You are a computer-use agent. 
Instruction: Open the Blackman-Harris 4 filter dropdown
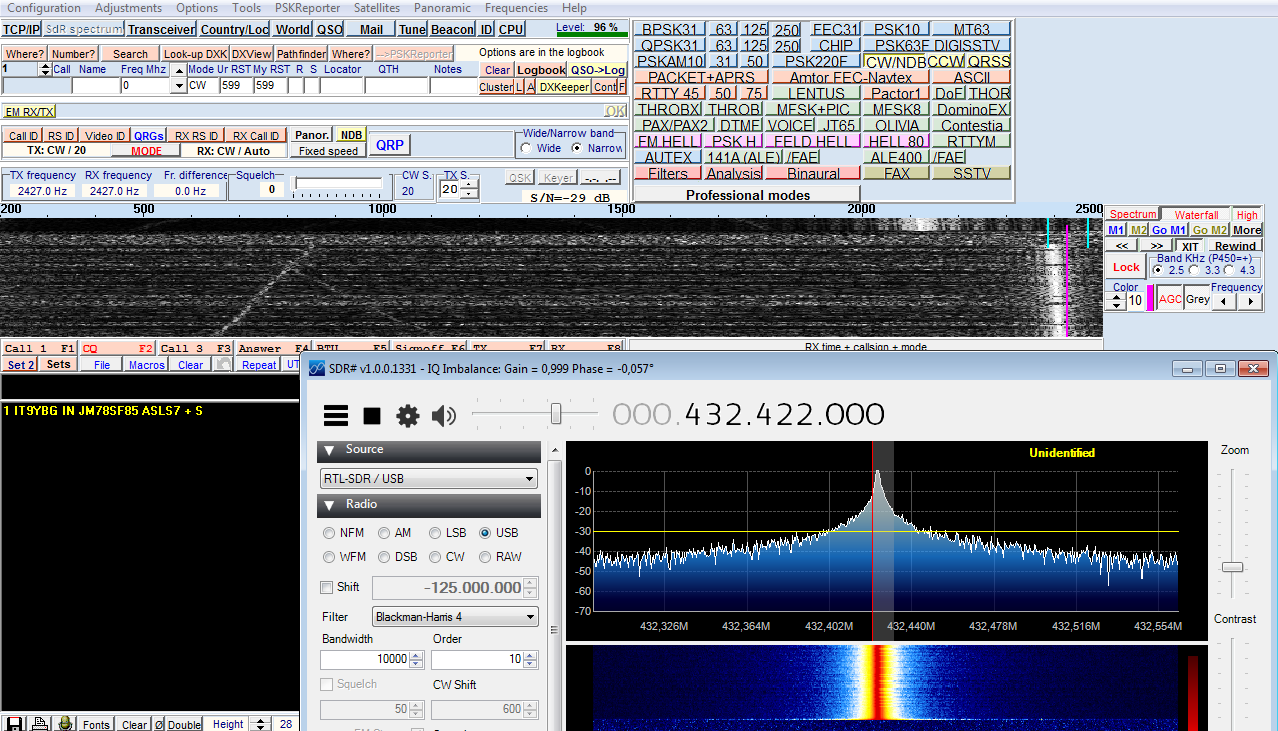click(455, 617)
